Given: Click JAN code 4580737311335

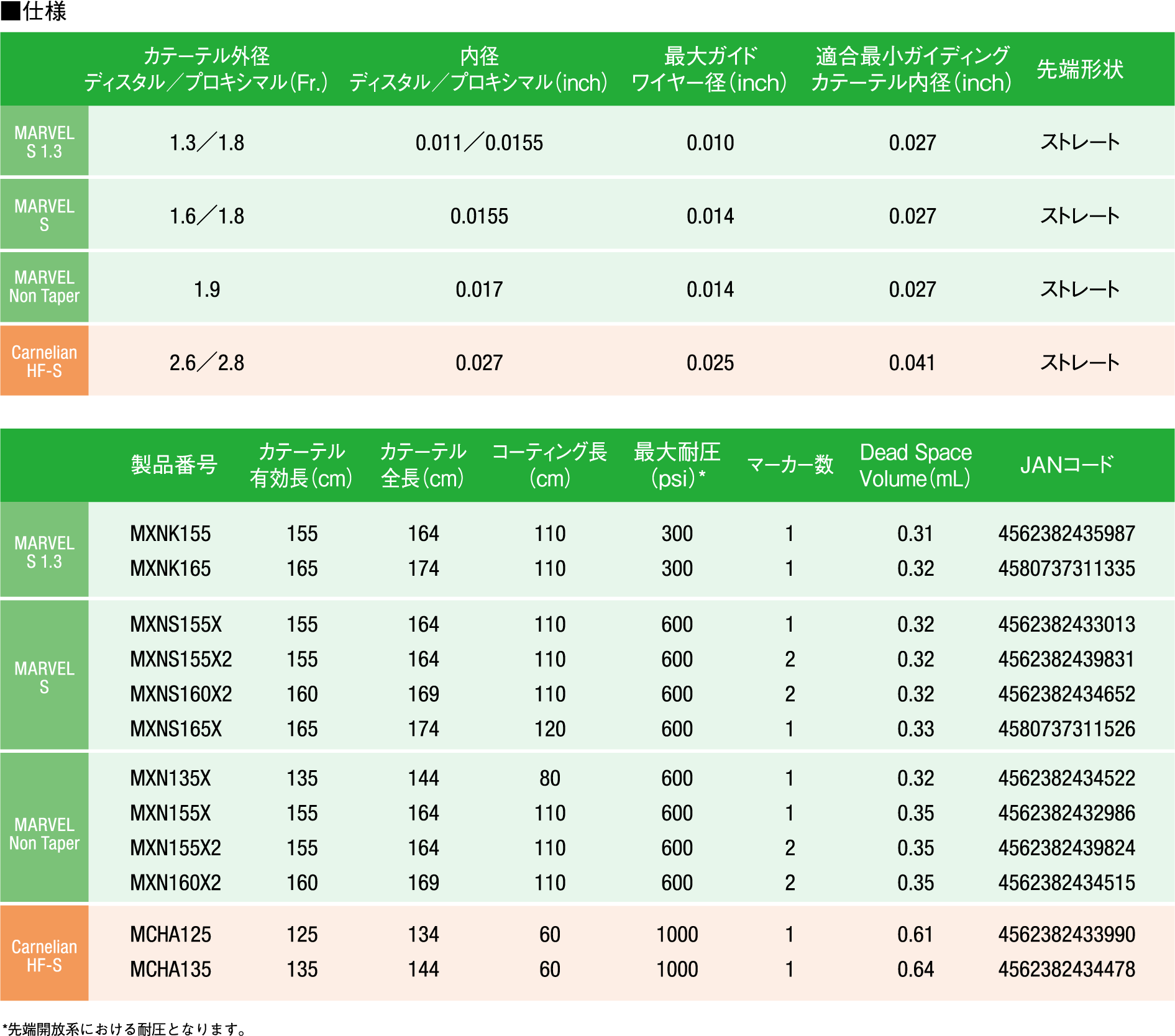Looking at the screenshot, I should (1066, 568).
